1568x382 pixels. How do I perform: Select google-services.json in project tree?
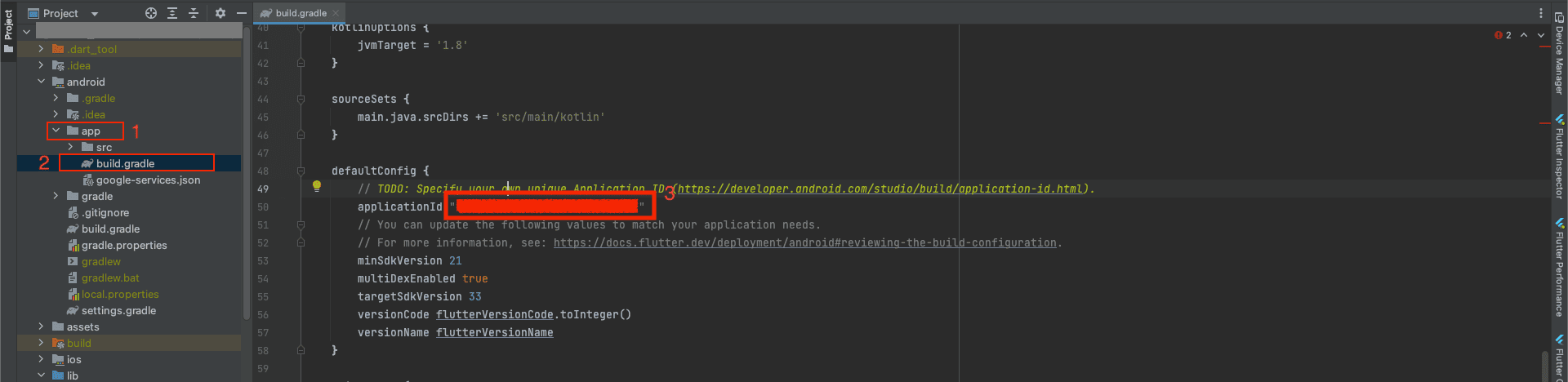coord(148,180)
